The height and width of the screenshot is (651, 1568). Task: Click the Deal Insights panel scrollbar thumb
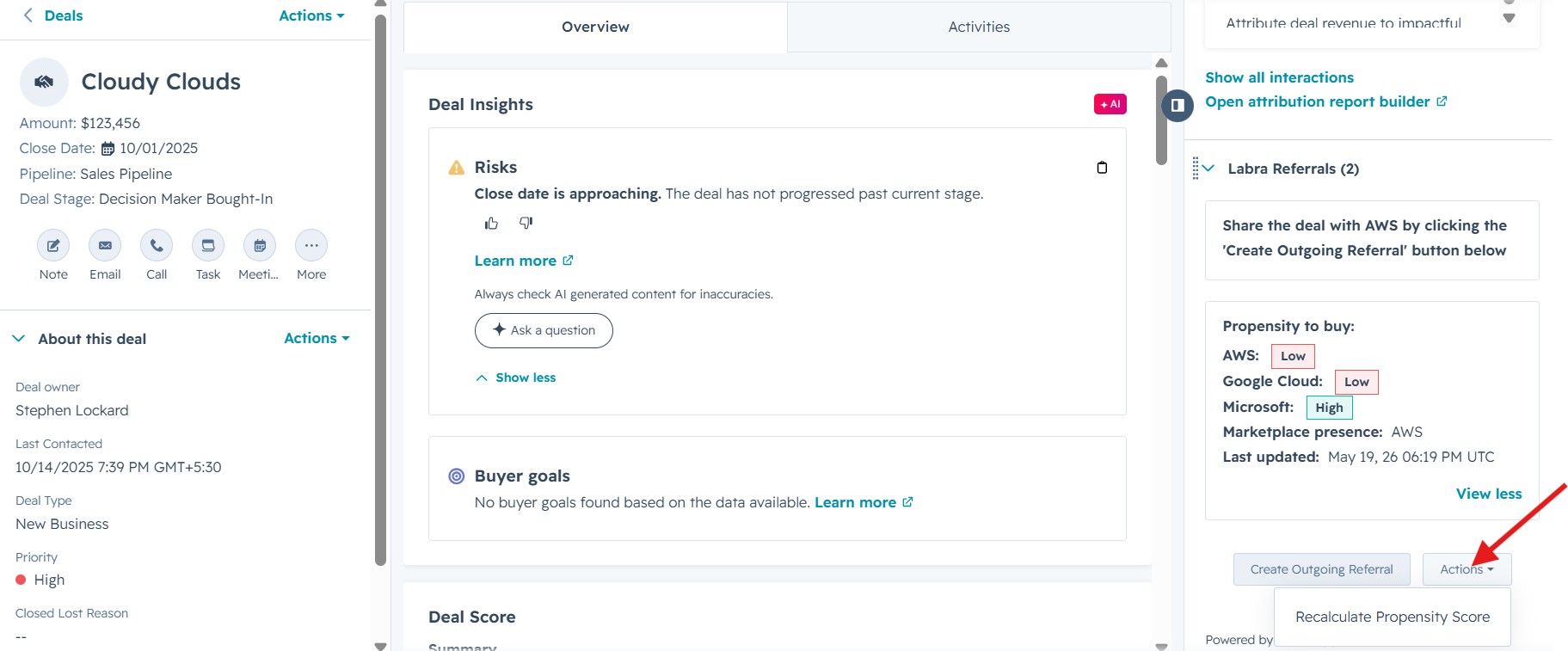click(x=1161, y=120)
